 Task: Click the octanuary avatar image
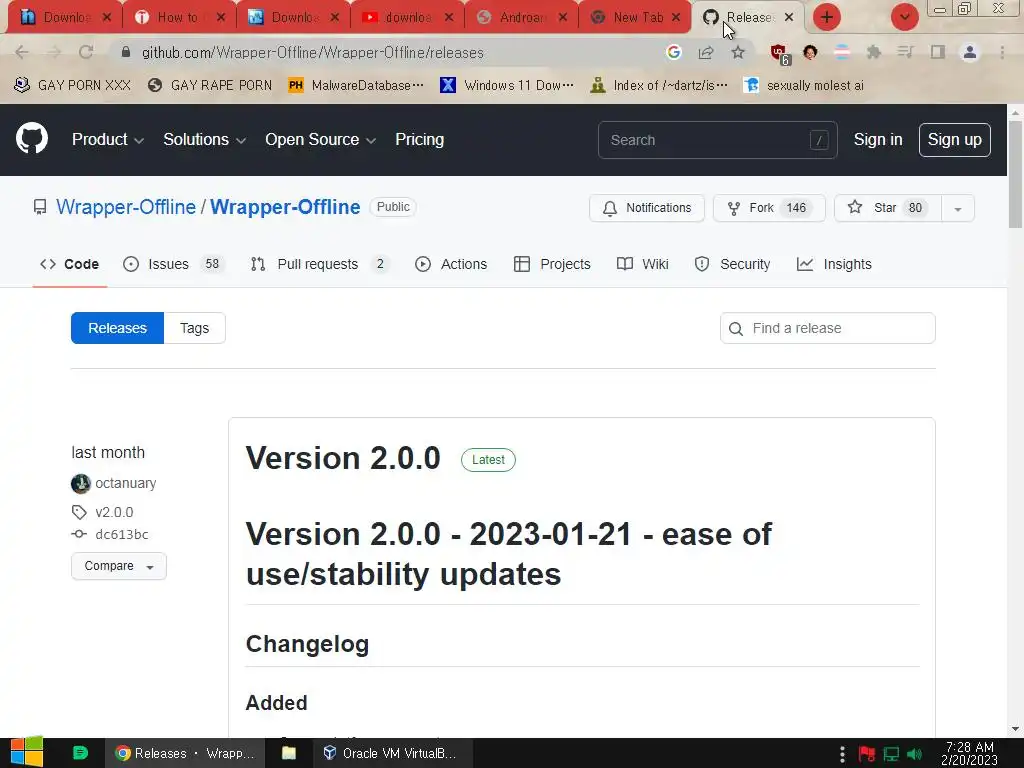click(x=80, y=483)
